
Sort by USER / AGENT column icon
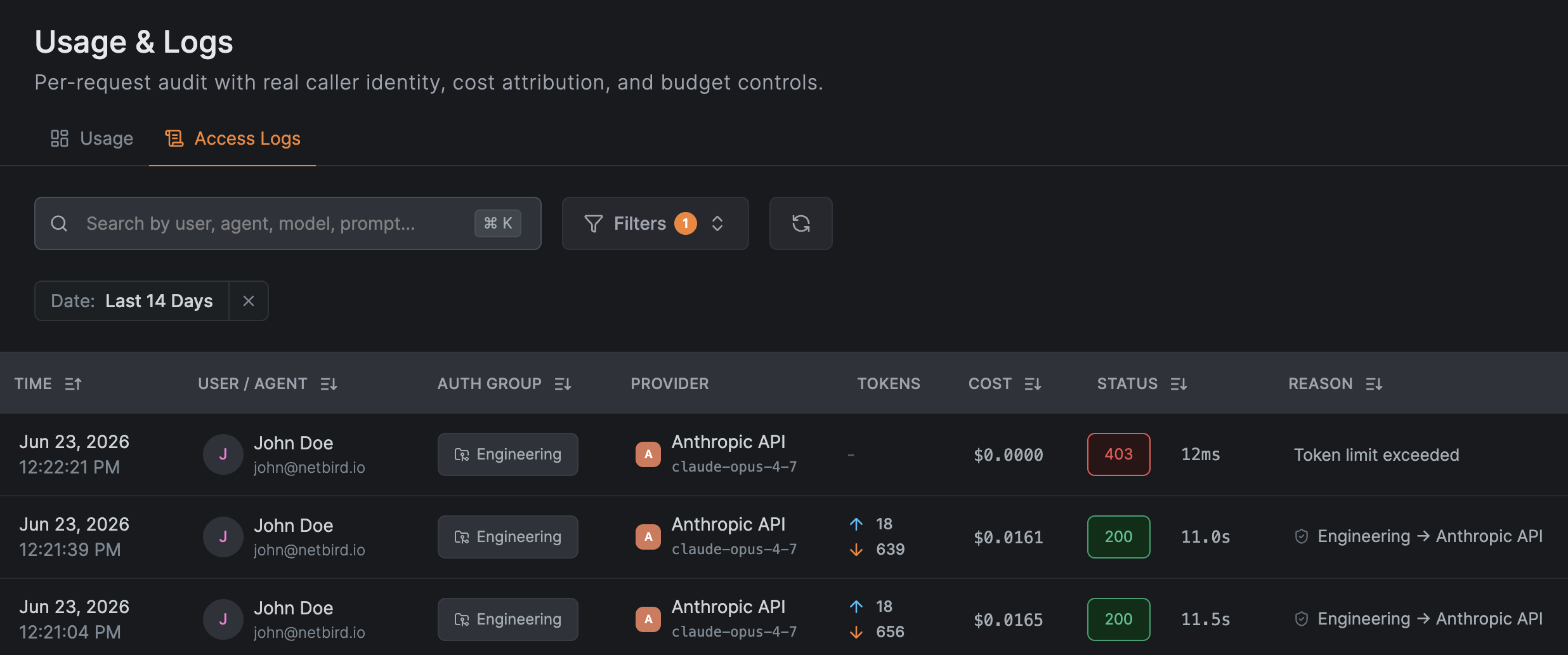[329, 384]
